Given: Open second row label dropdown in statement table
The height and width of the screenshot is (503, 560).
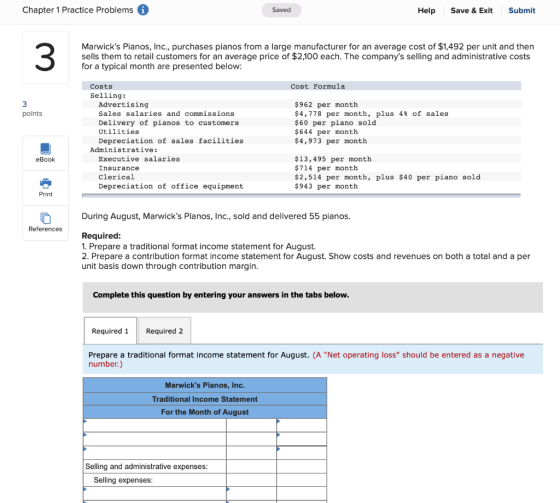Looking at the screenshot, I should click(155, 439).
